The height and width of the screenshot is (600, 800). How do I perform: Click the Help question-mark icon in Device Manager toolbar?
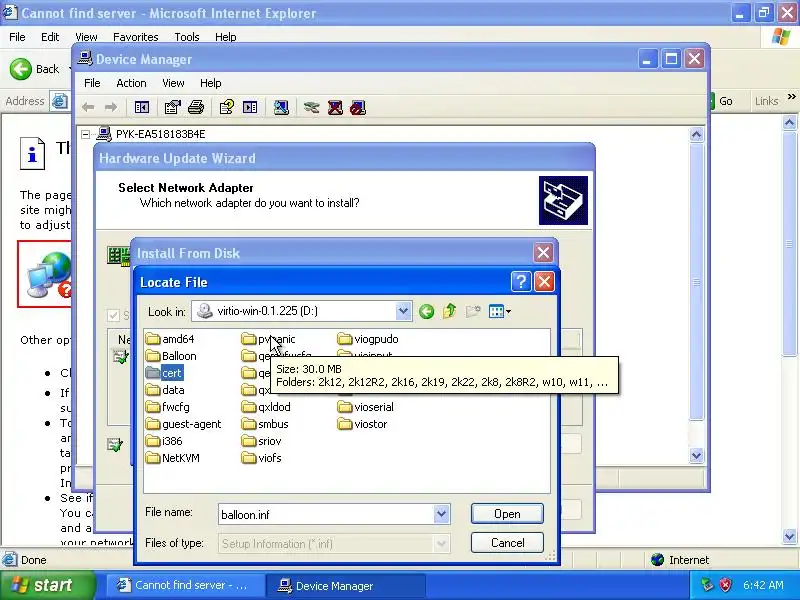point(227,107)
